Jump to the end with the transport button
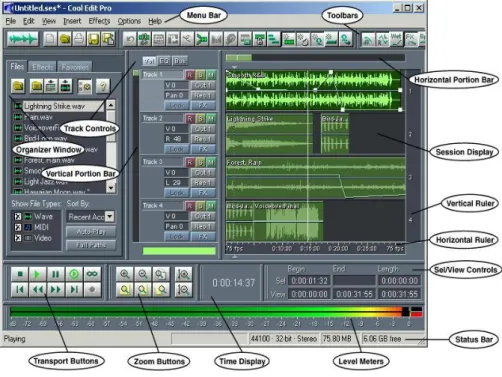502x377 pixels. [x=74, y=289]
